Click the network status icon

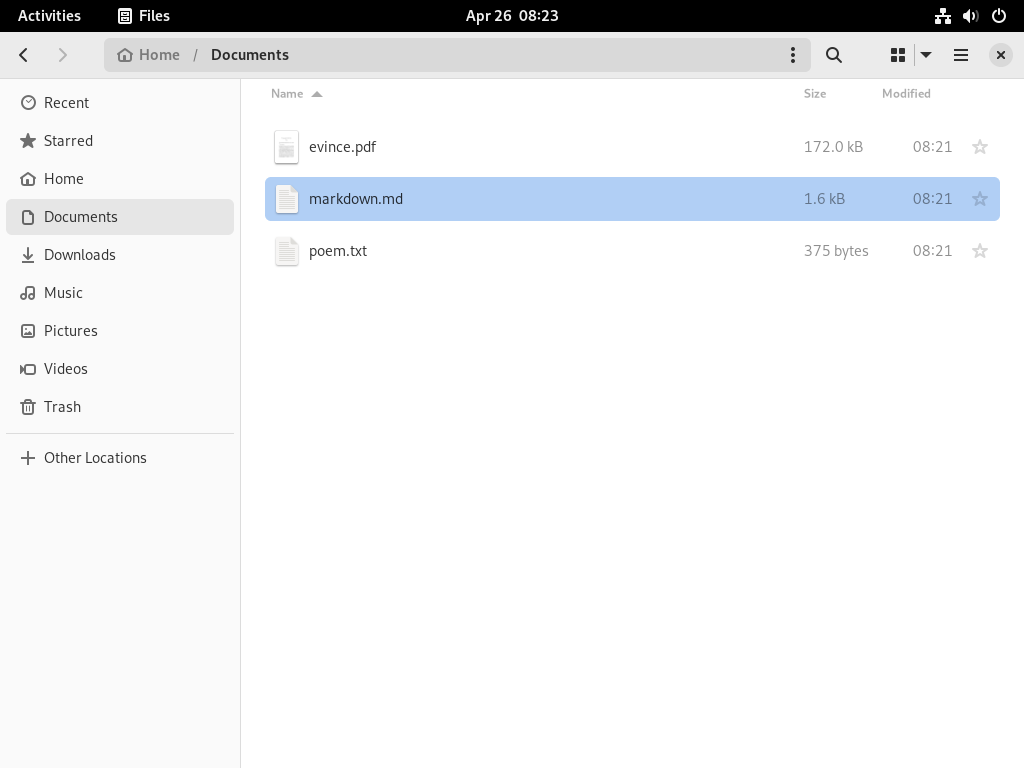[x=942, y=16]
